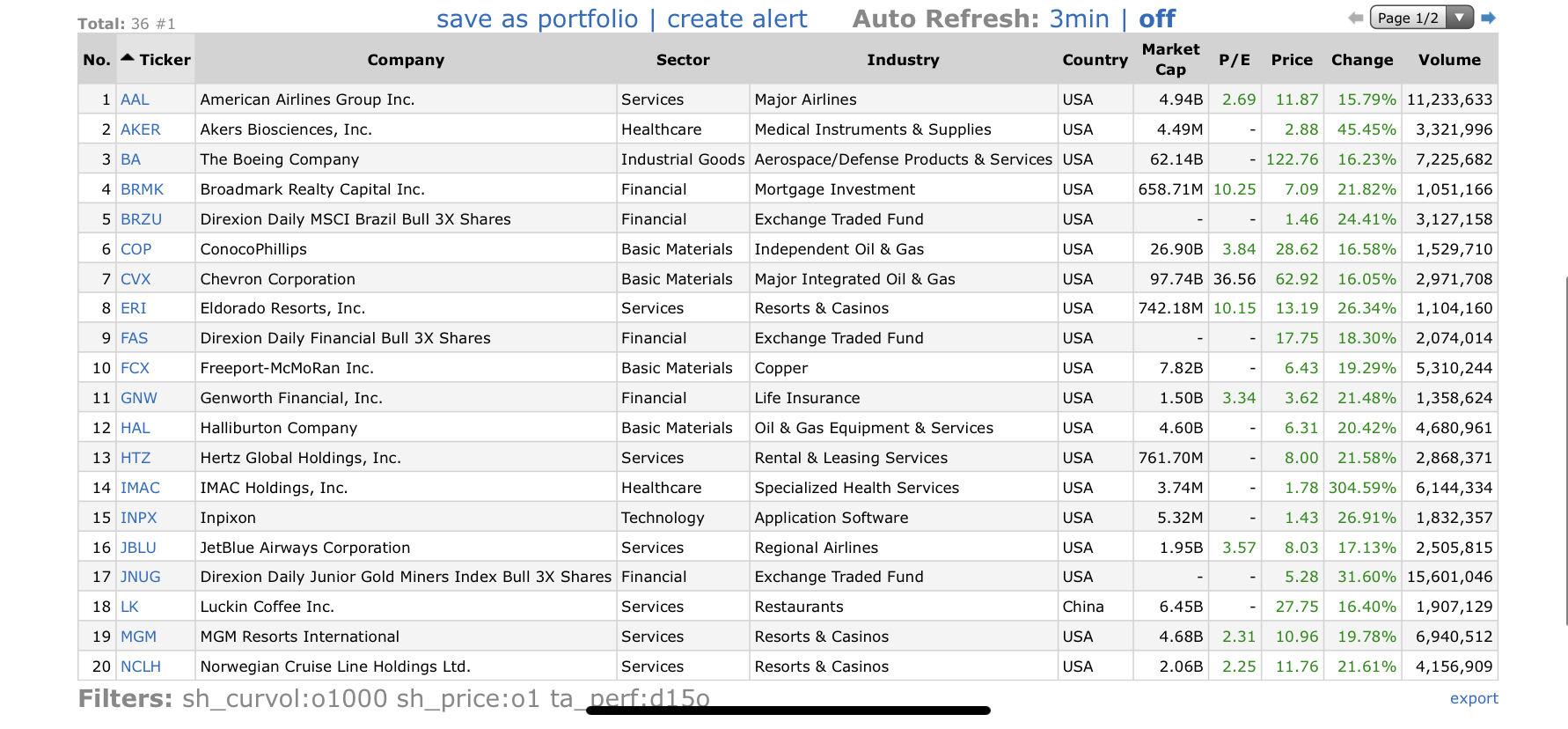Open the HAL ticker link
The height and width of the screenshot is (729, 1568).
(x=136, y=428)
